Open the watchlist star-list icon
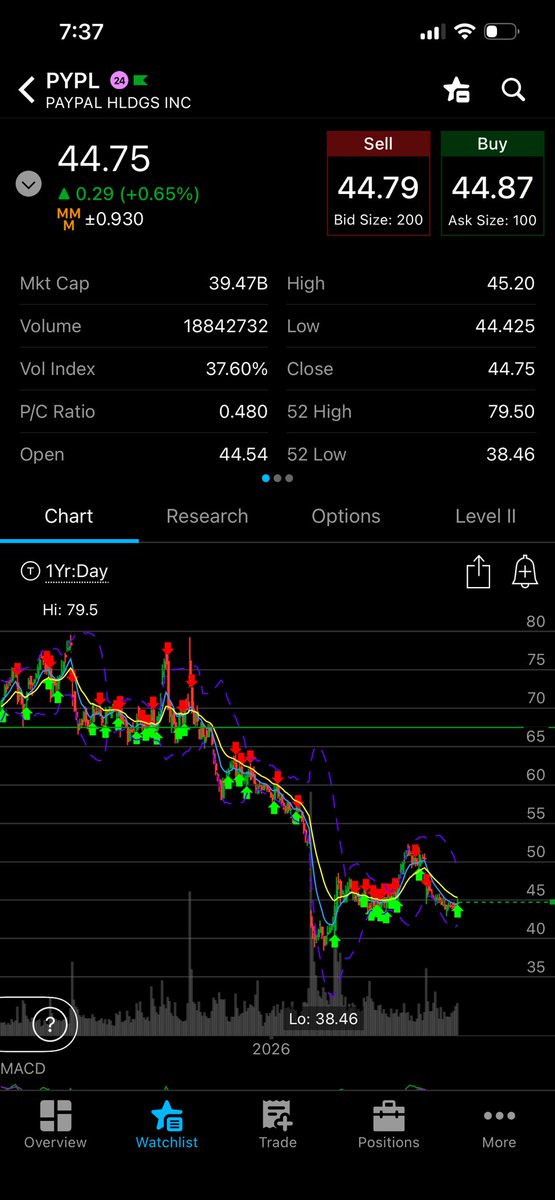This screenshot has height=1200, width=555. (x=457, y=91)
